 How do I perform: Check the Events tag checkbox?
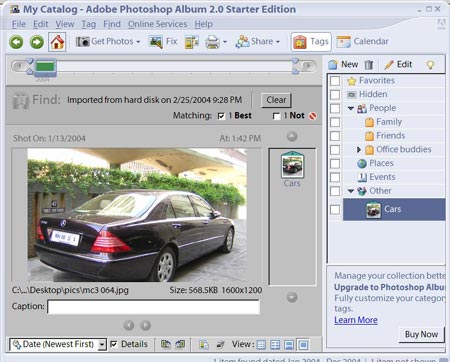335,177
